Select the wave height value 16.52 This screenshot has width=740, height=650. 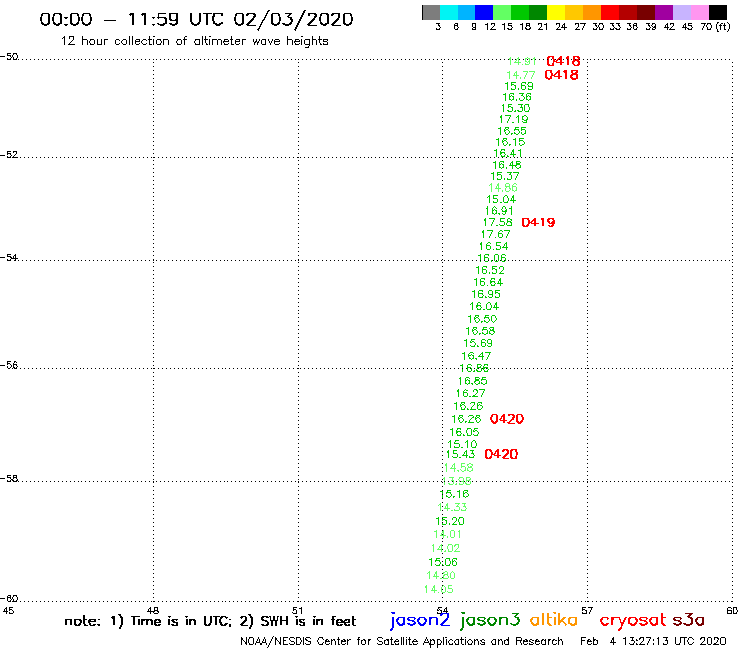click(490, 270)
